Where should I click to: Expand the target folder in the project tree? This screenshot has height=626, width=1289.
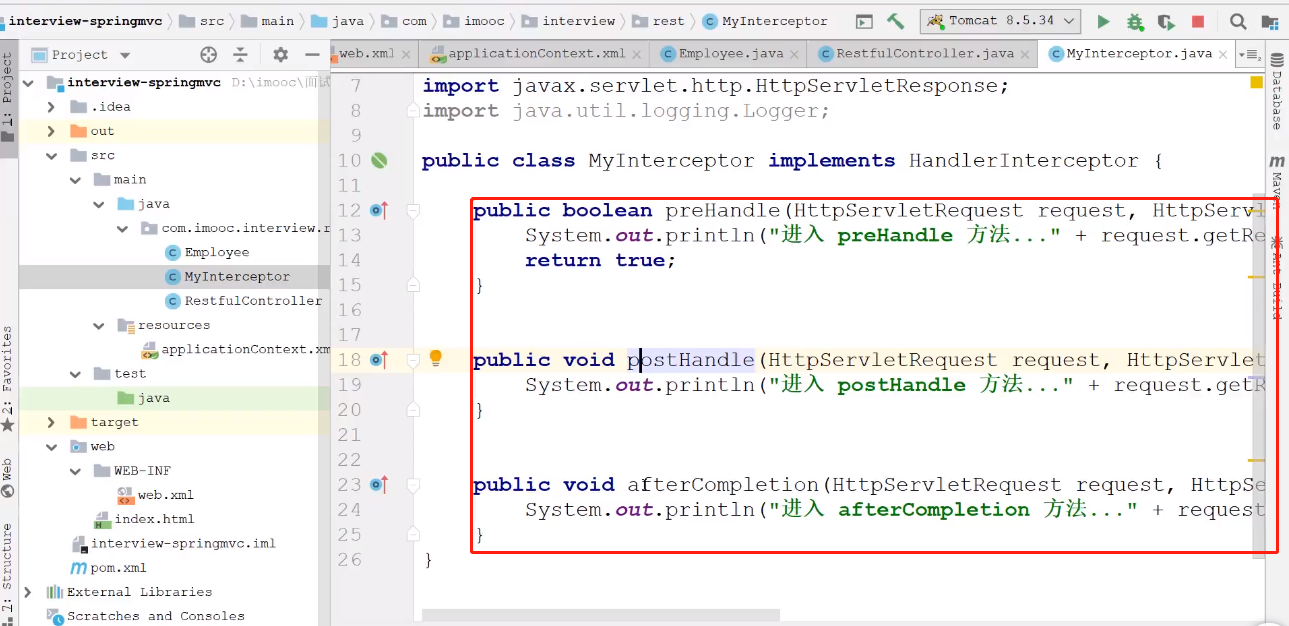[51, 422]
